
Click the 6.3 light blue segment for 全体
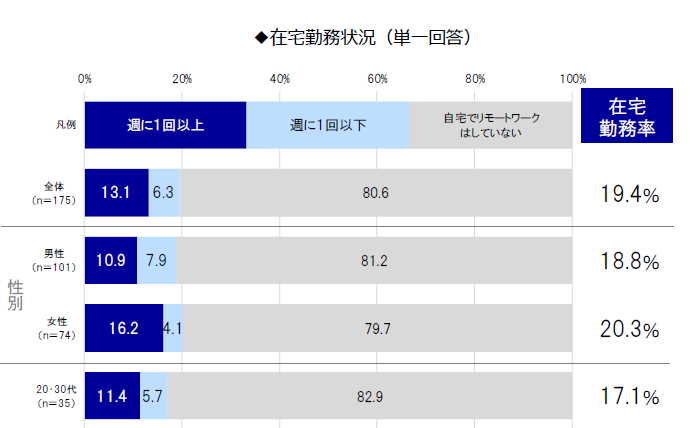(x=164, y=193)
